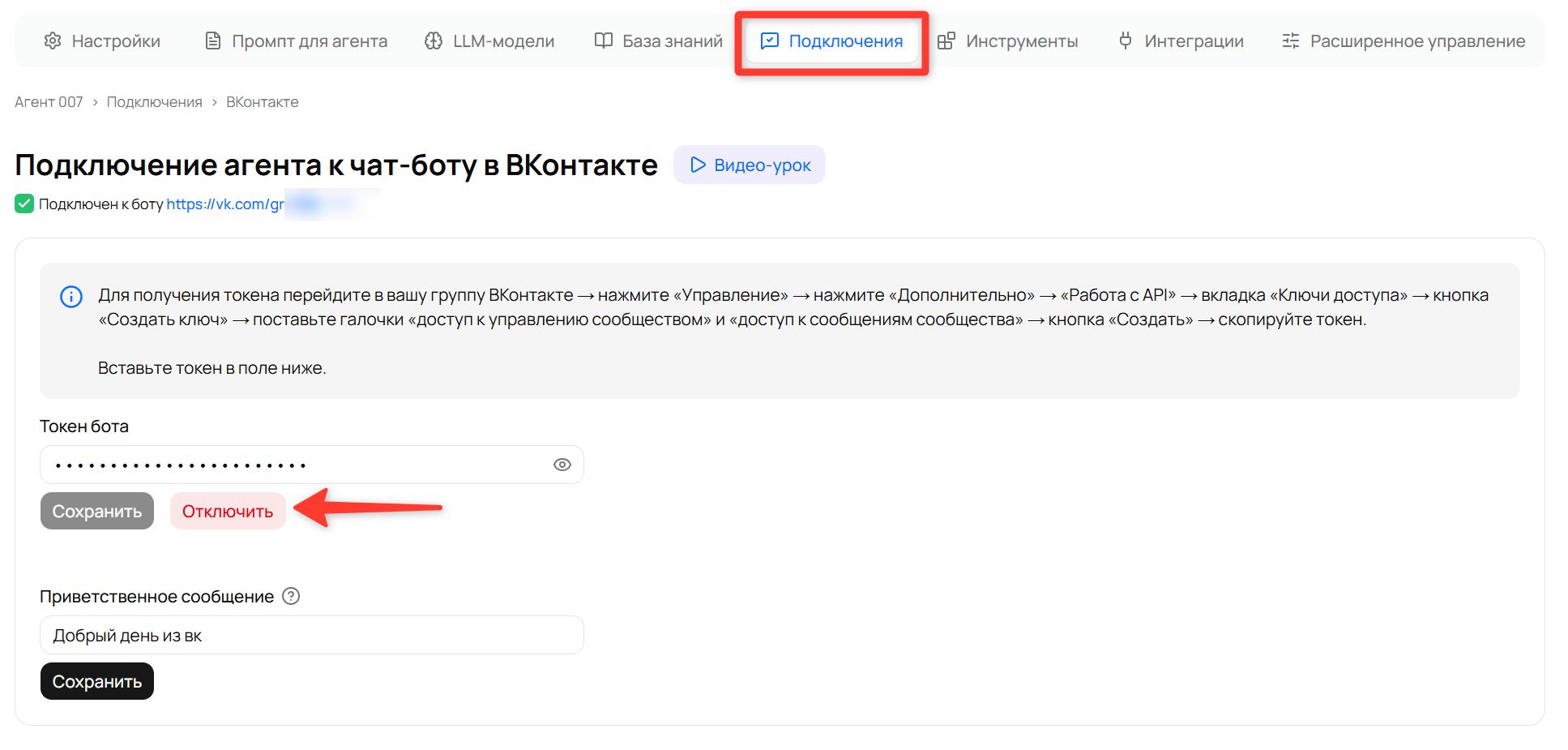This screenshot has width=1568, height=750.
Task: Click the Подключения breadcrumb link
Action: tap(155, 102)
